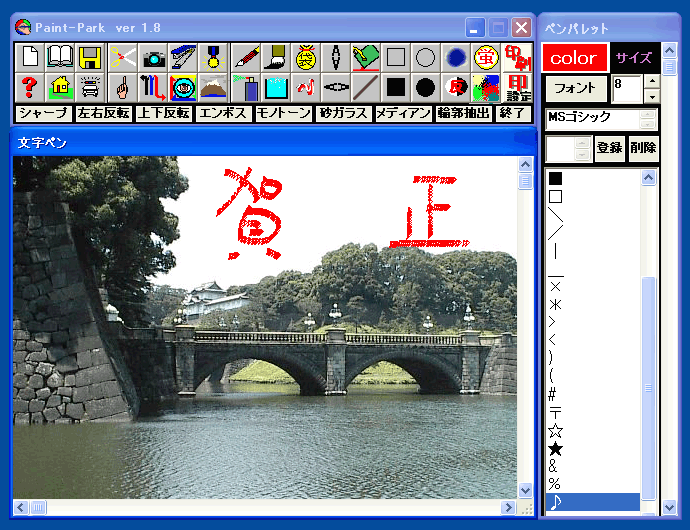Select the scissors cut tool

tap(123, 57)
